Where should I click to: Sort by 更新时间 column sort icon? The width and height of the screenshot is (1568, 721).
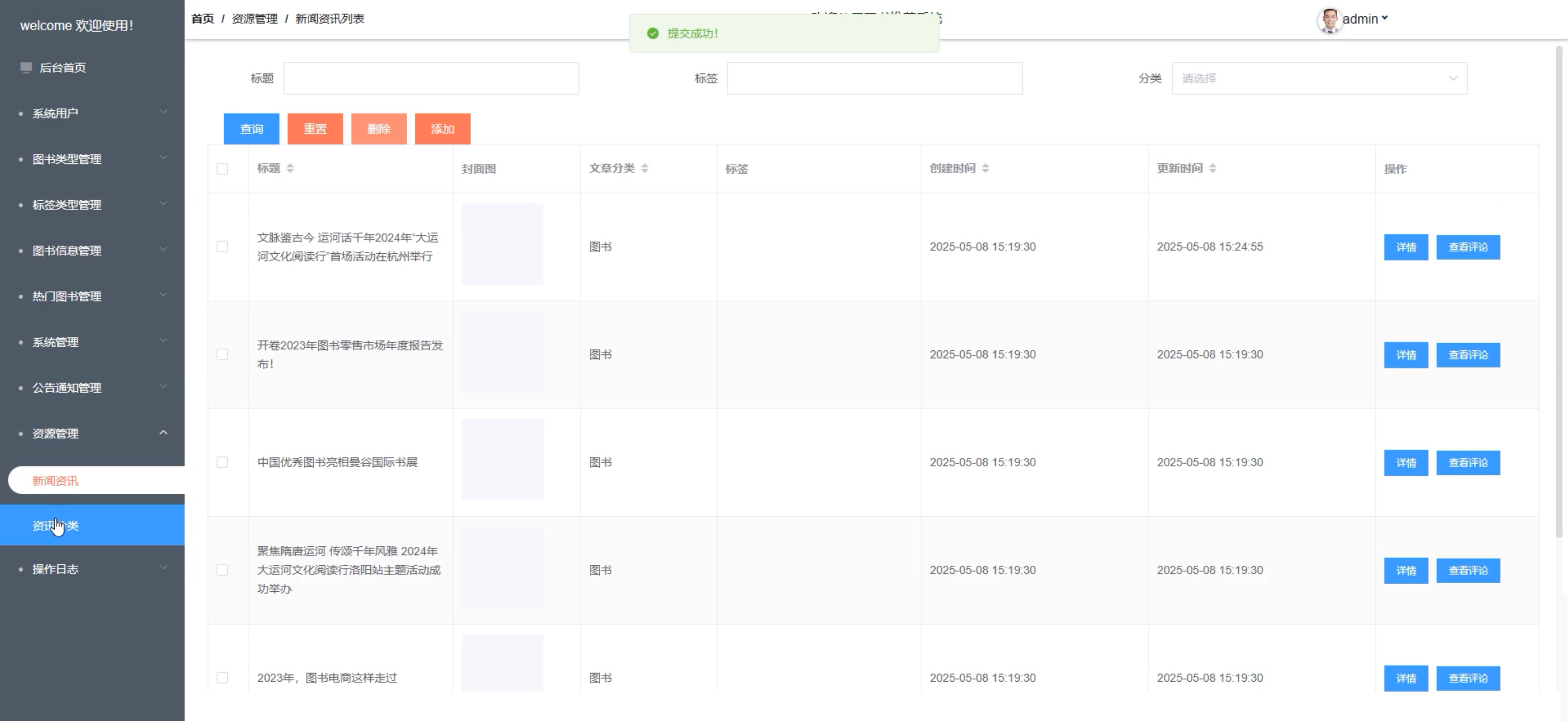(x=1213, y=169)
